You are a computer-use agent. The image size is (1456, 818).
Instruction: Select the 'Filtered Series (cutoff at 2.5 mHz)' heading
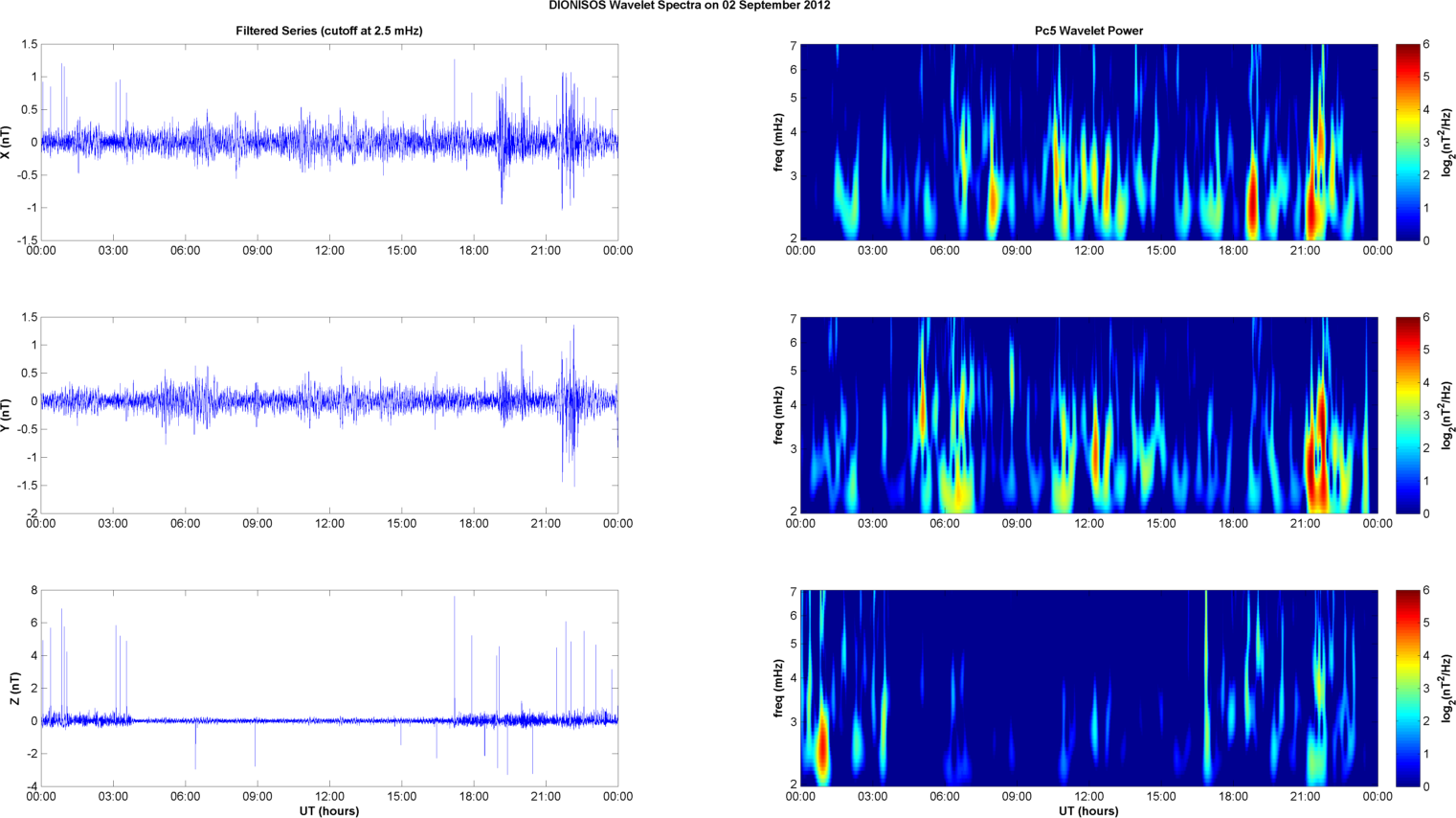pos(329,31)
